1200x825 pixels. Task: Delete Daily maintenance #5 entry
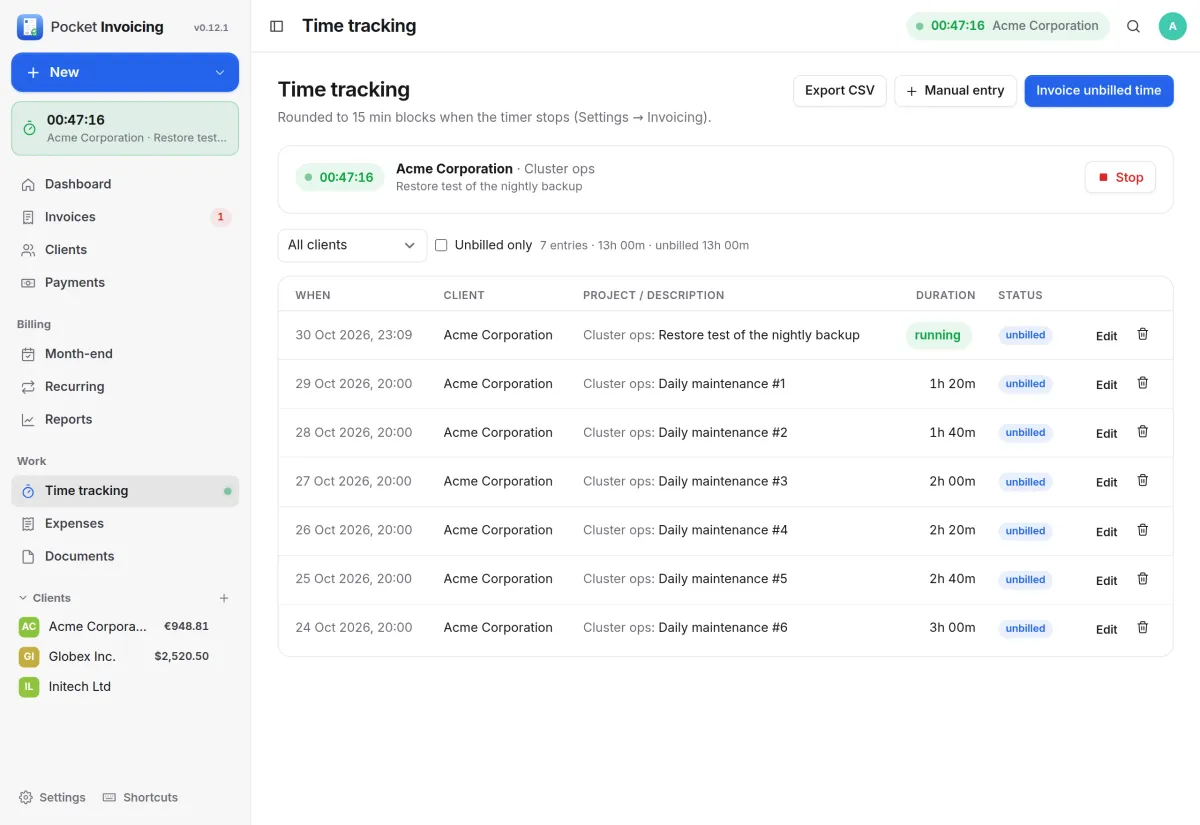pyautogui.click(x=1143, y=579)
